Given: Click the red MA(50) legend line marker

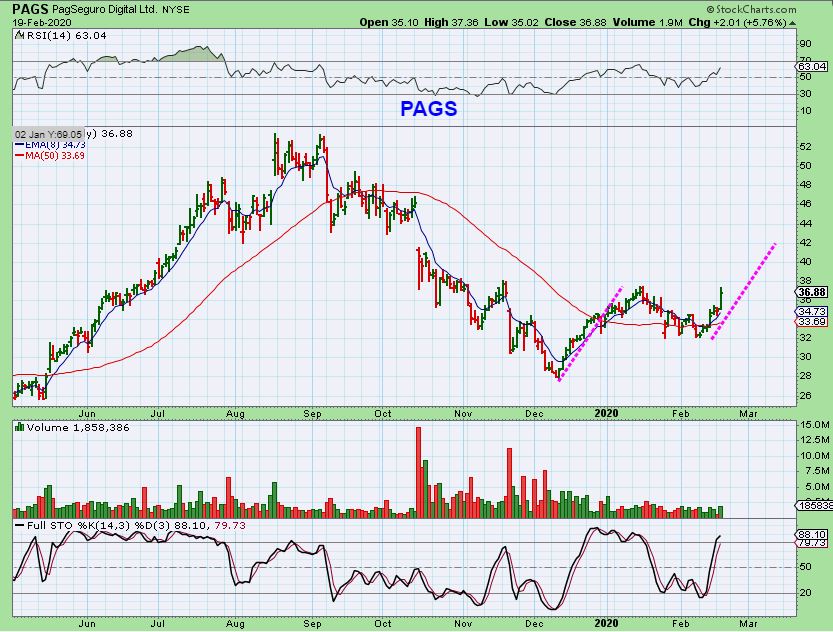Looking at the screenshot, I should [x=19, y=156].
